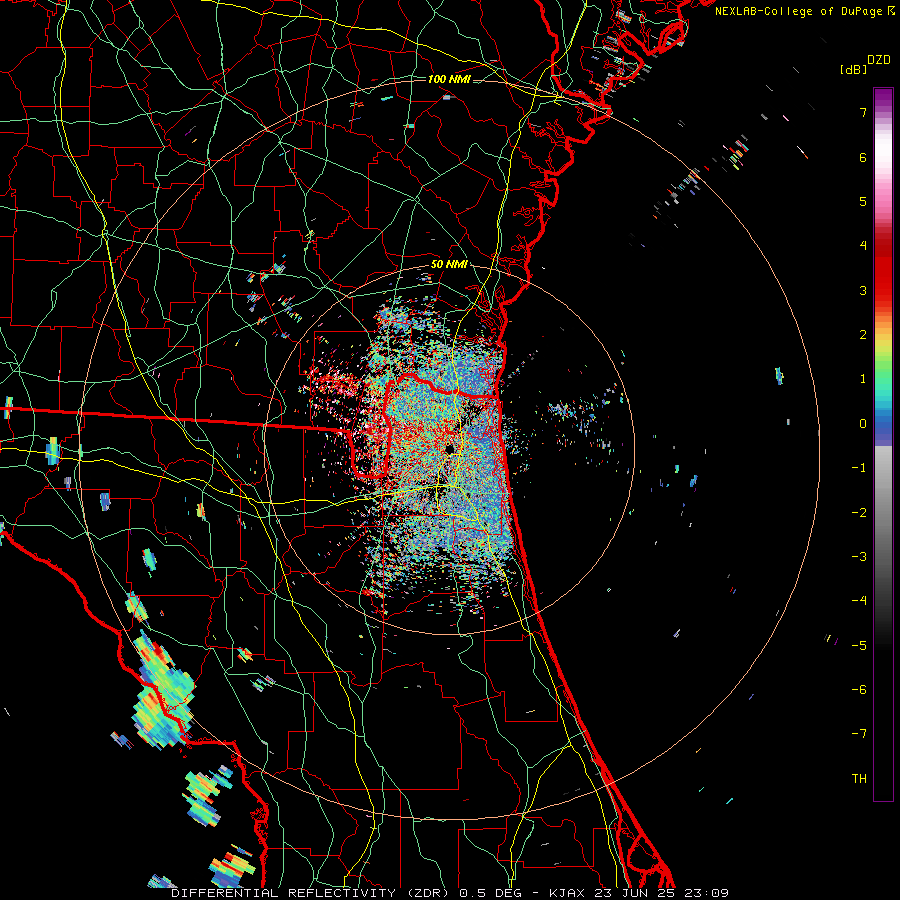Click the scale value -3 label
The width and height of the screenshot is (900, 900).
859,557
